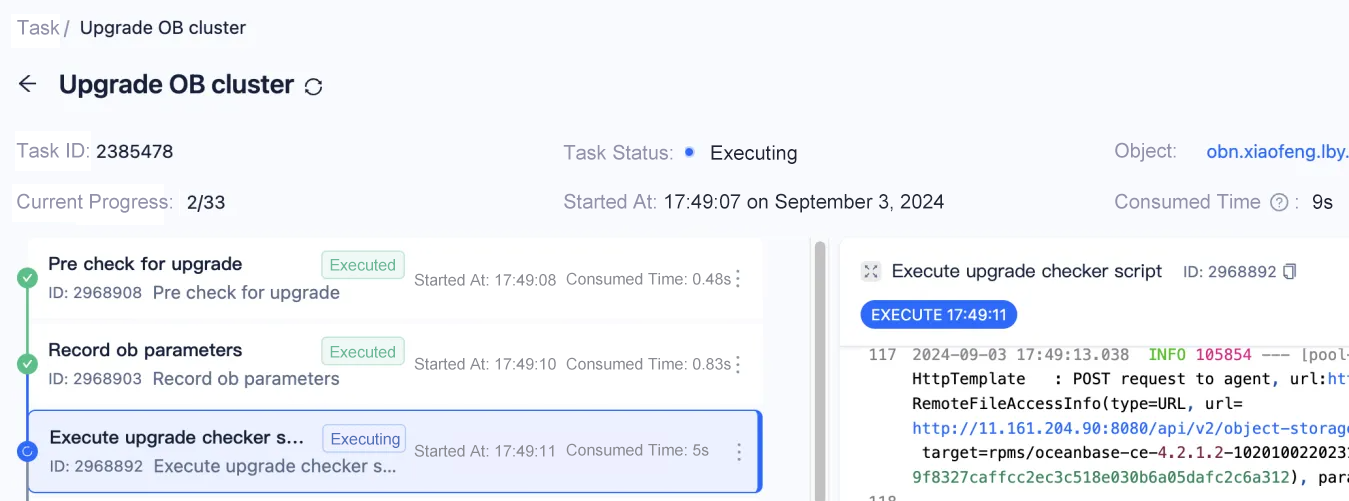Click the Executed badge on Record ob parameters

click(363, 351)
